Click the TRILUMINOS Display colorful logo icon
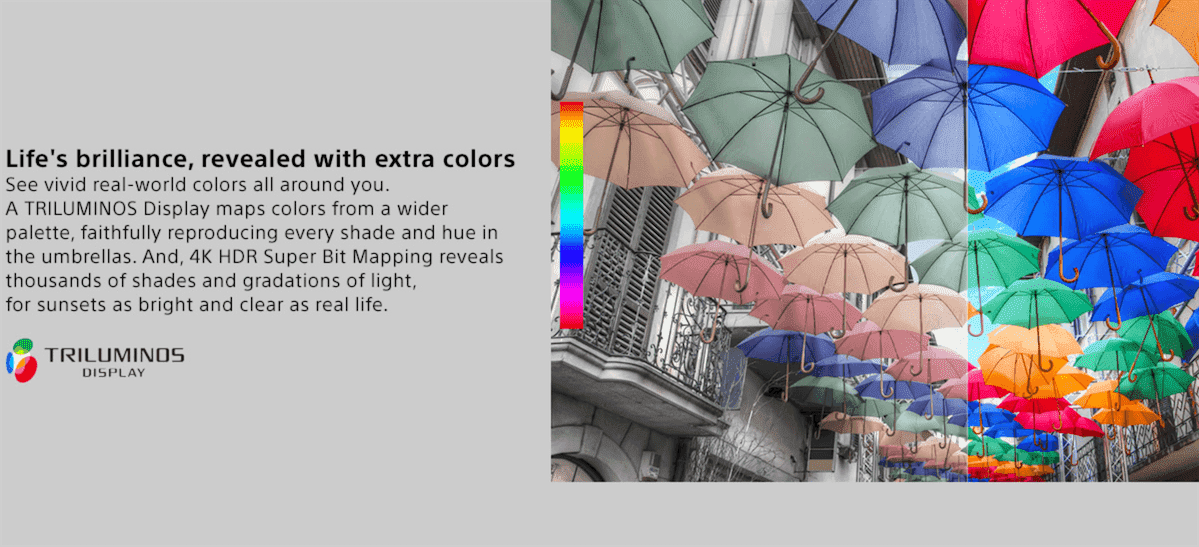Viewport: 1199px width, 547px height. click(x=21, y=360)
